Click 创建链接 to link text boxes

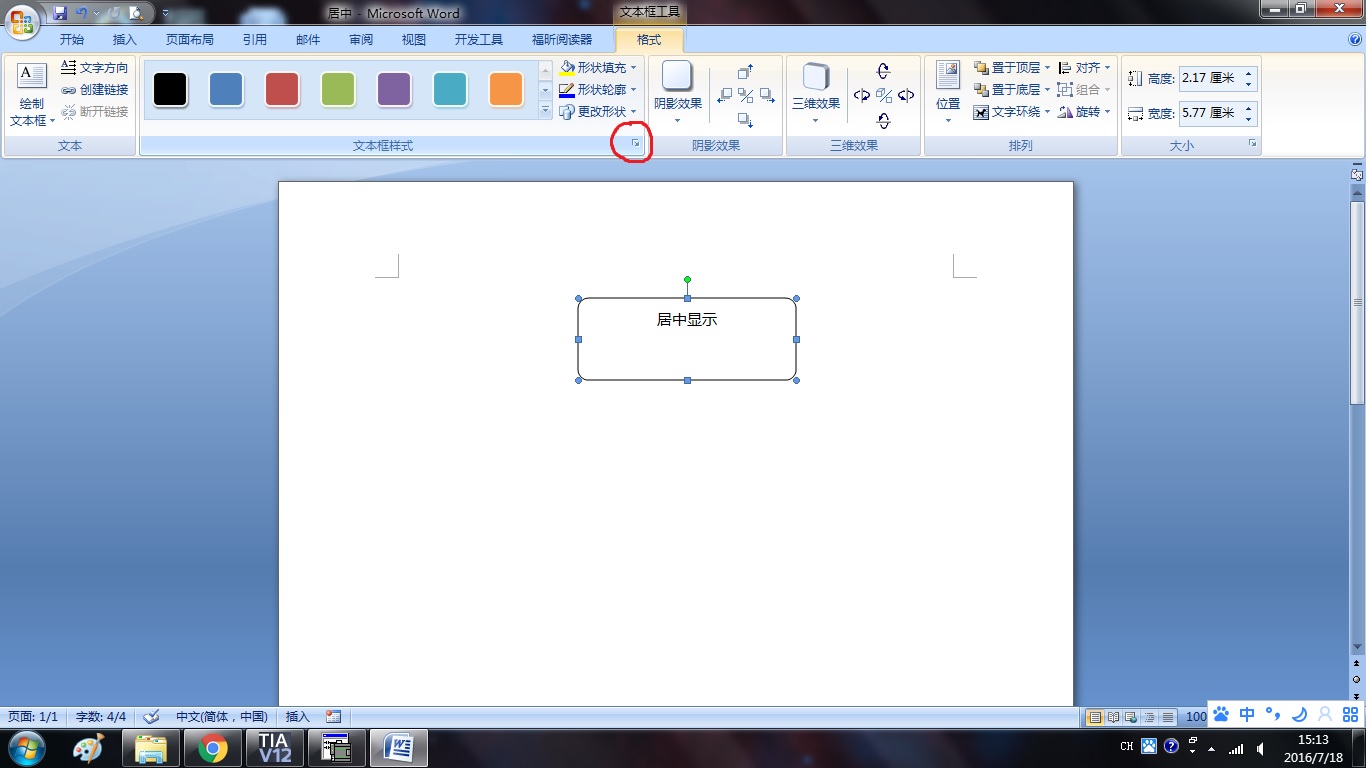tap(95, 90)
